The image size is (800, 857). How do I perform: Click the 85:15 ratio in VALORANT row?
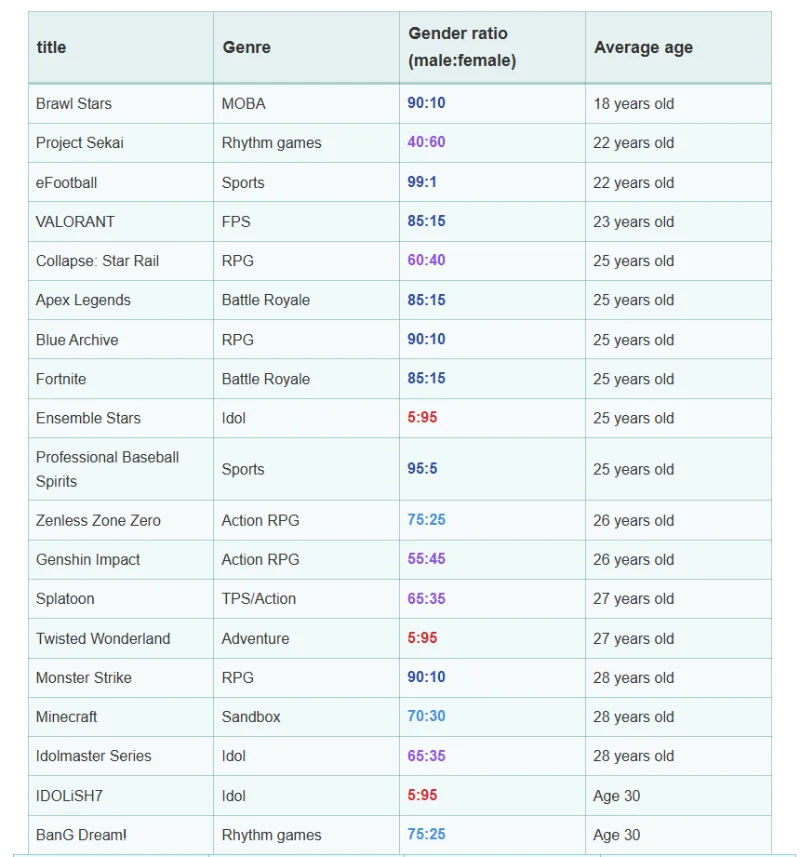[x=426, y=221]
